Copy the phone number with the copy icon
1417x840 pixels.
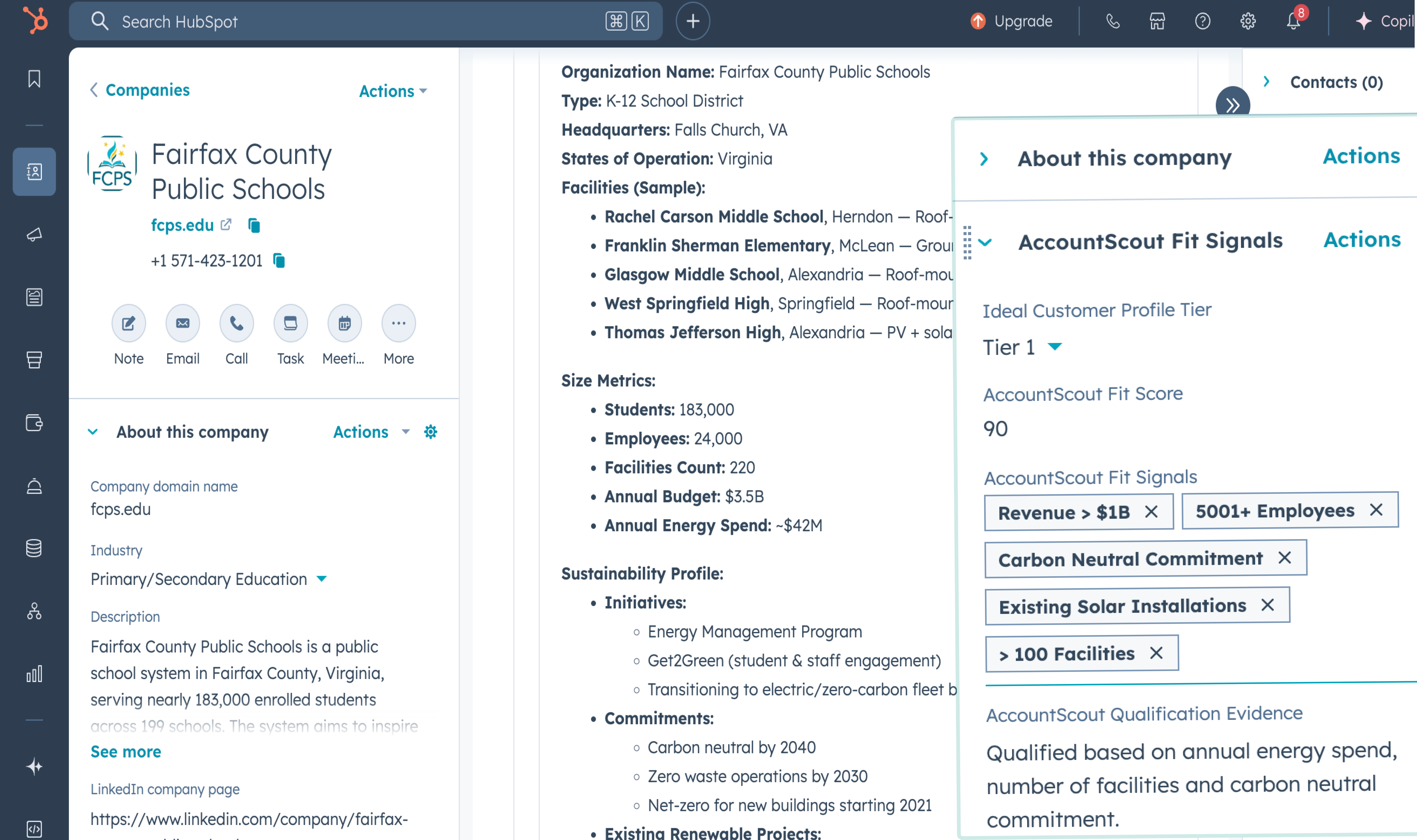pos(279,260)
